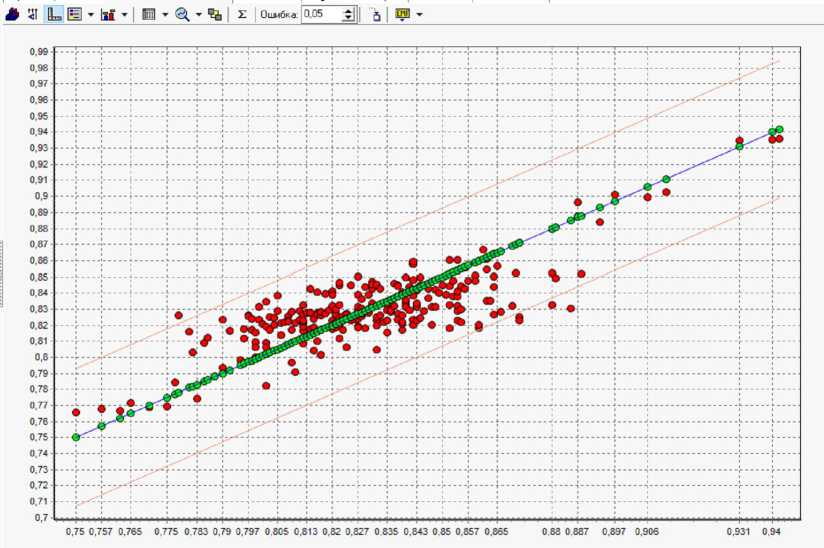This screenshot has width=824, height=548.
Task: Click the Sigma summation icon
Action: [x=242, y=15]
